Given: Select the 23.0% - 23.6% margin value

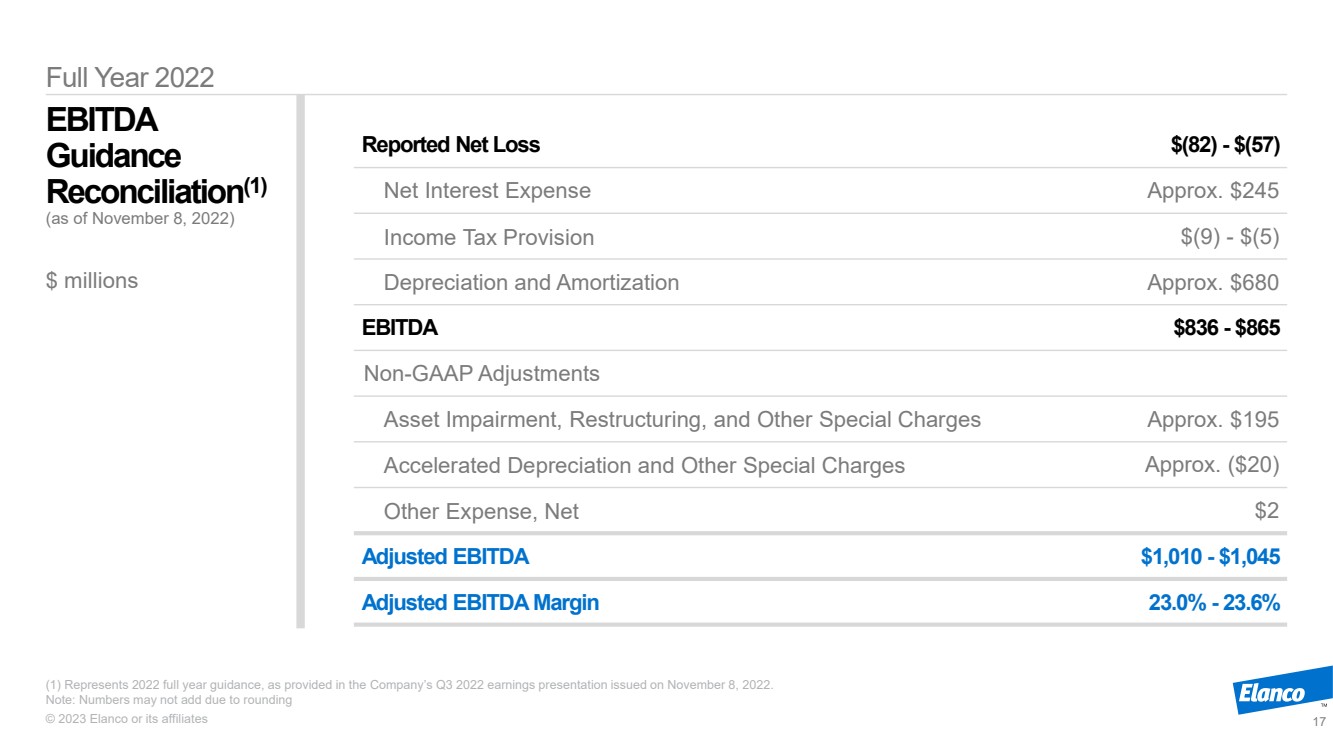Looking at the screenshot, I should pos(1214,603).
